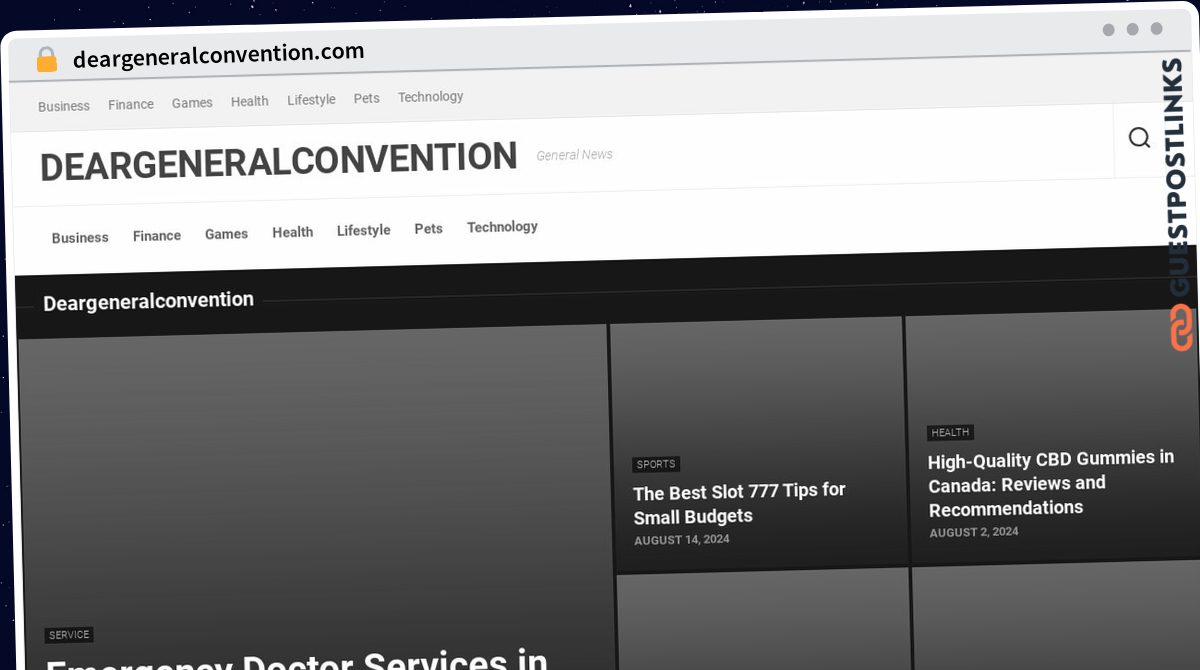Select Pets in the main navigation
The height and width of the screenshot is (670, 1200).
coord(428,228)
